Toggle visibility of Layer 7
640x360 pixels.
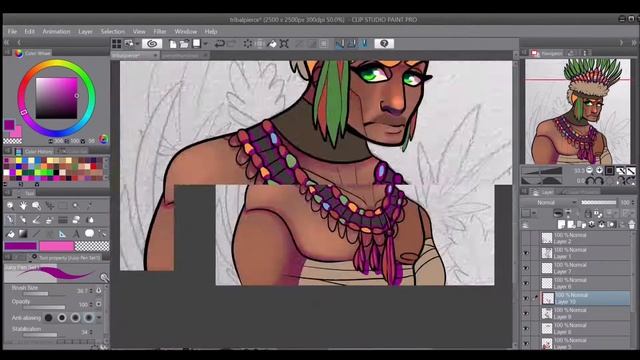pyautogui.click(x=526, y=268)
